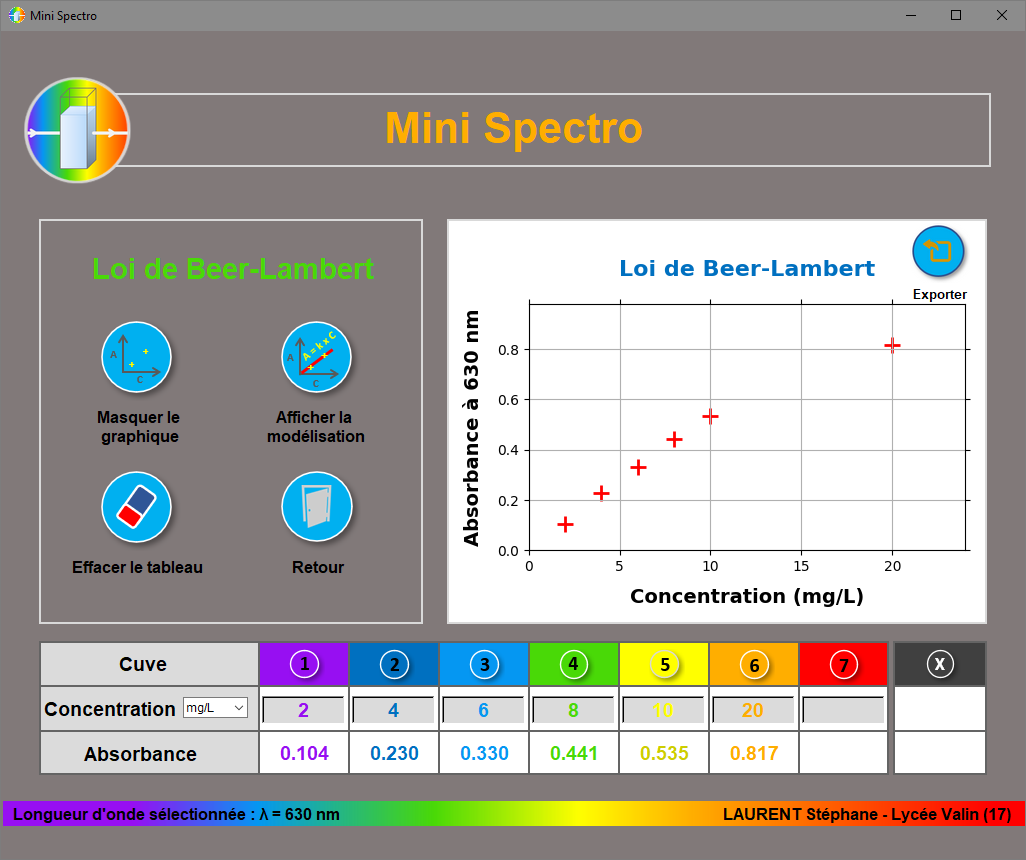Select cuve number 7 red circle
The width and height of the screenshot is (1026, 860).
tap(844, 664)
